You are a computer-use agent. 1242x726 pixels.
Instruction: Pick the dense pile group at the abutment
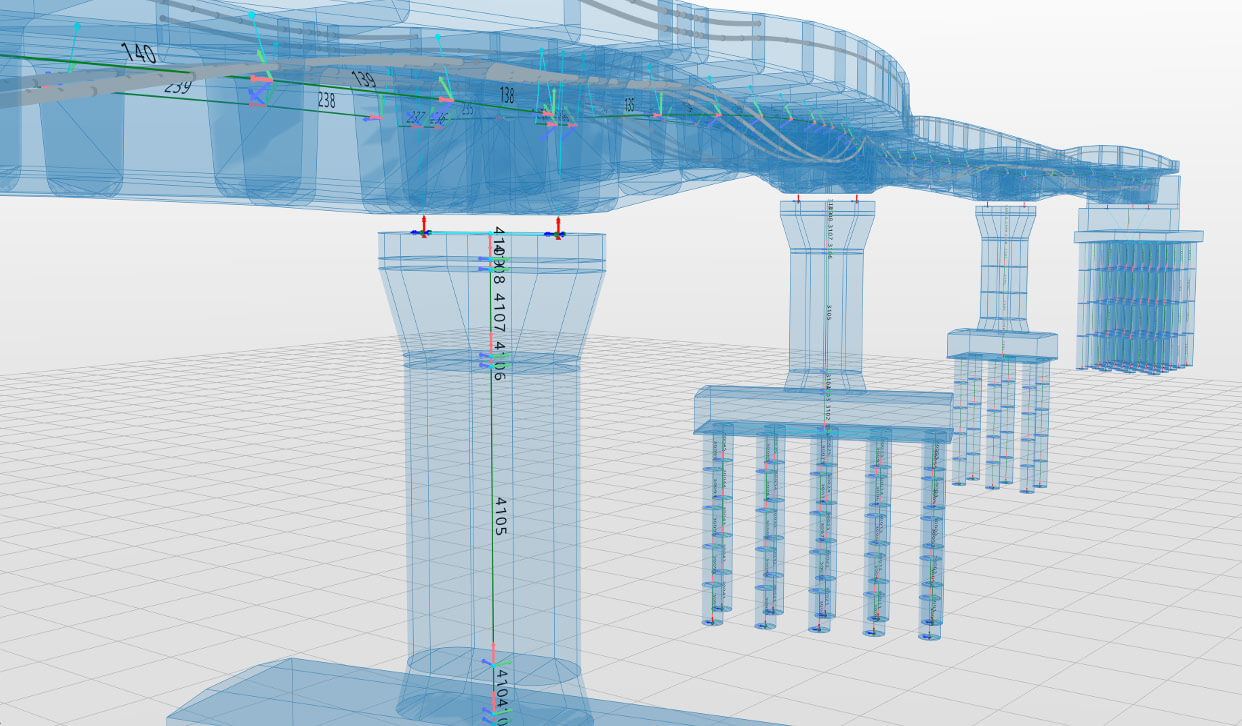point(1137,305)
